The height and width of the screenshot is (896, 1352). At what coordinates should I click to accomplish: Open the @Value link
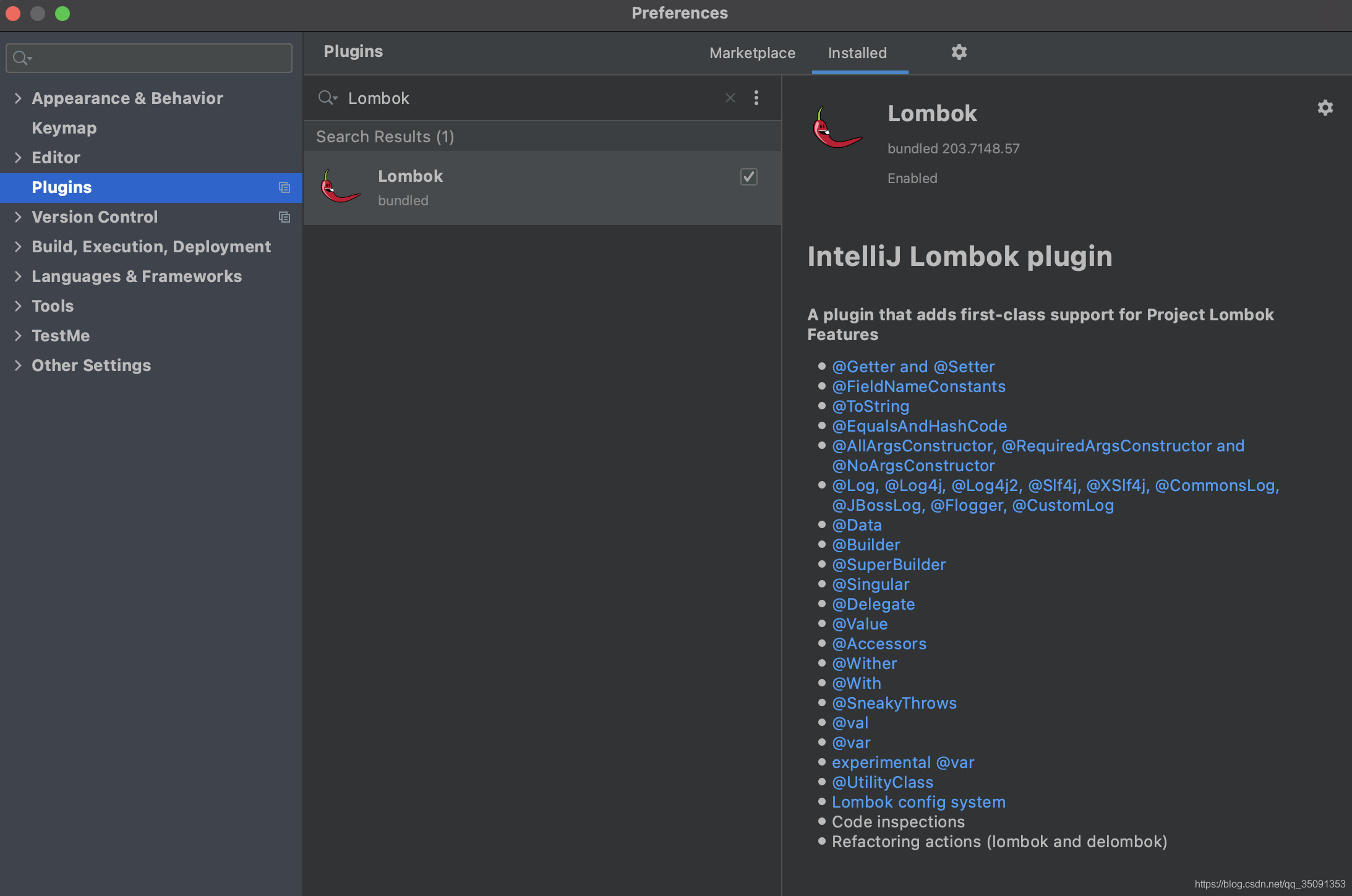(x=860, y=624)
